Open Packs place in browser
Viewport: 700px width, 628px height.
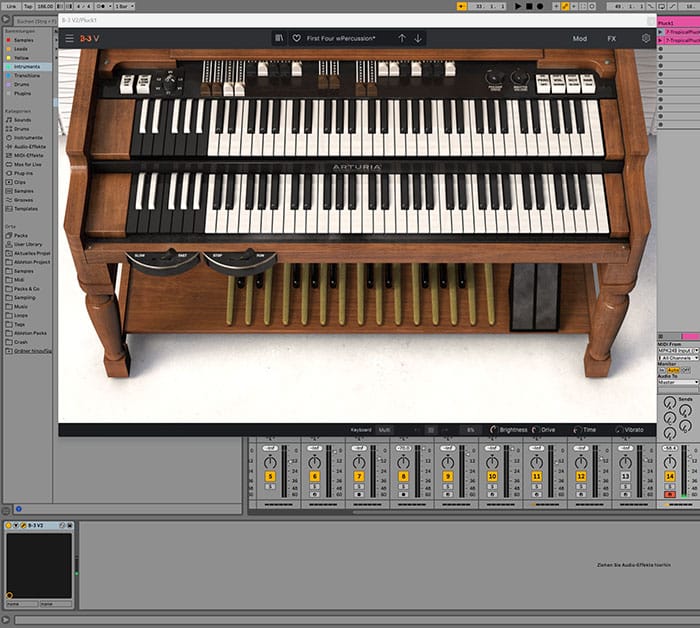coord(21,235)
